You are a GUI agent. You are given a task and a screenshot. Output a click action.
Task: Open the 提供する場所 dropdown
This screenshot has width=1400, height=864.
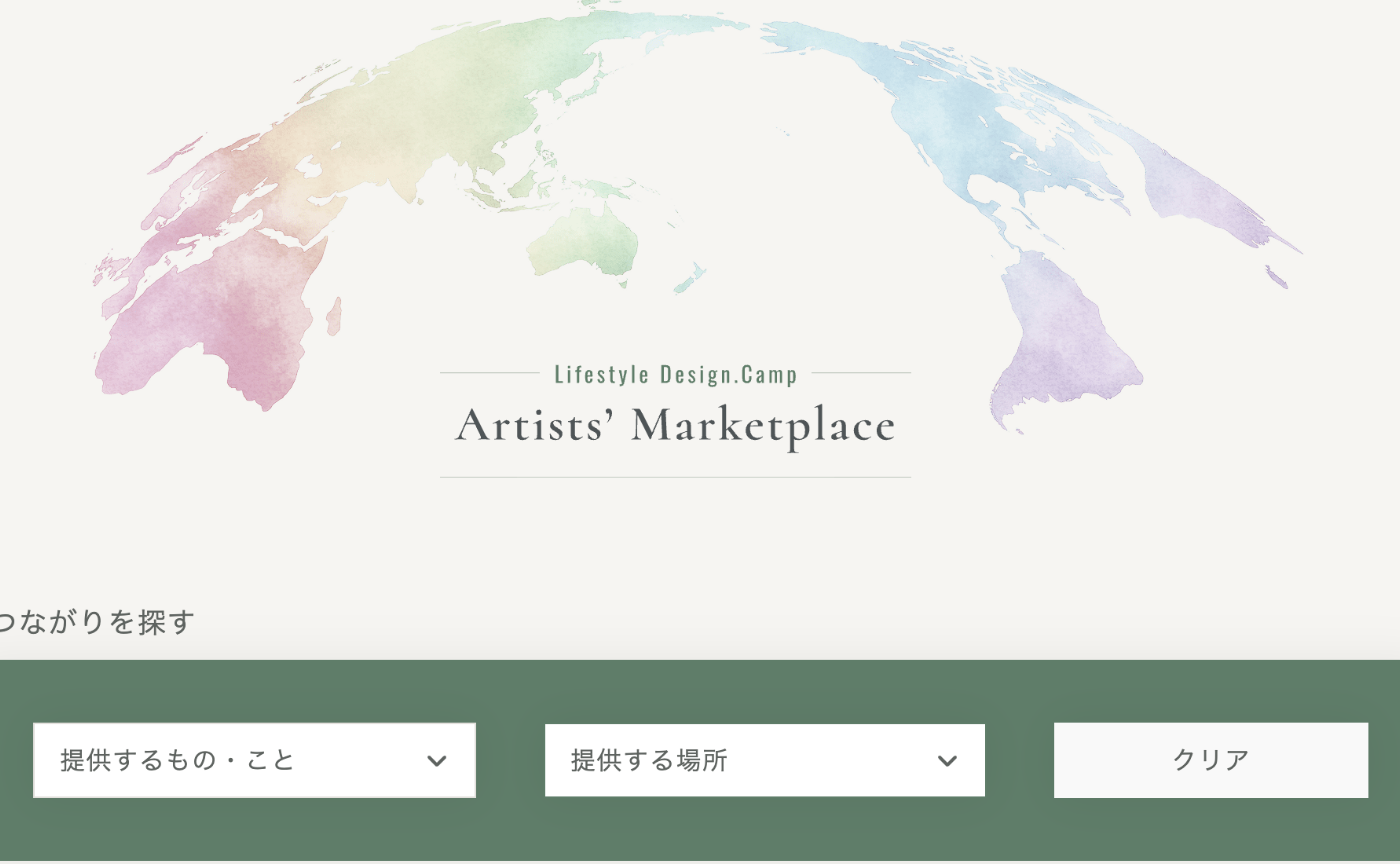(x=765, y=760)
